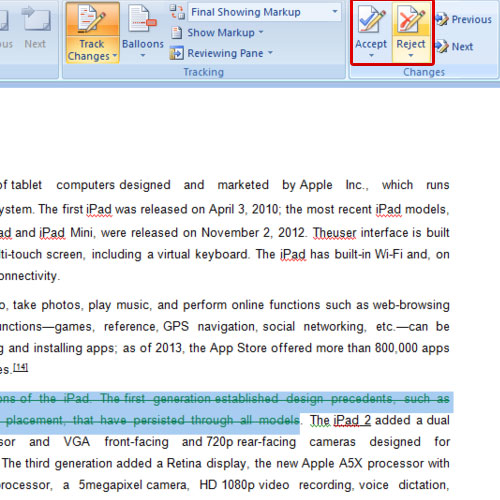
Task: Click the footnote reference [14] link
Action: click(20, 367)
